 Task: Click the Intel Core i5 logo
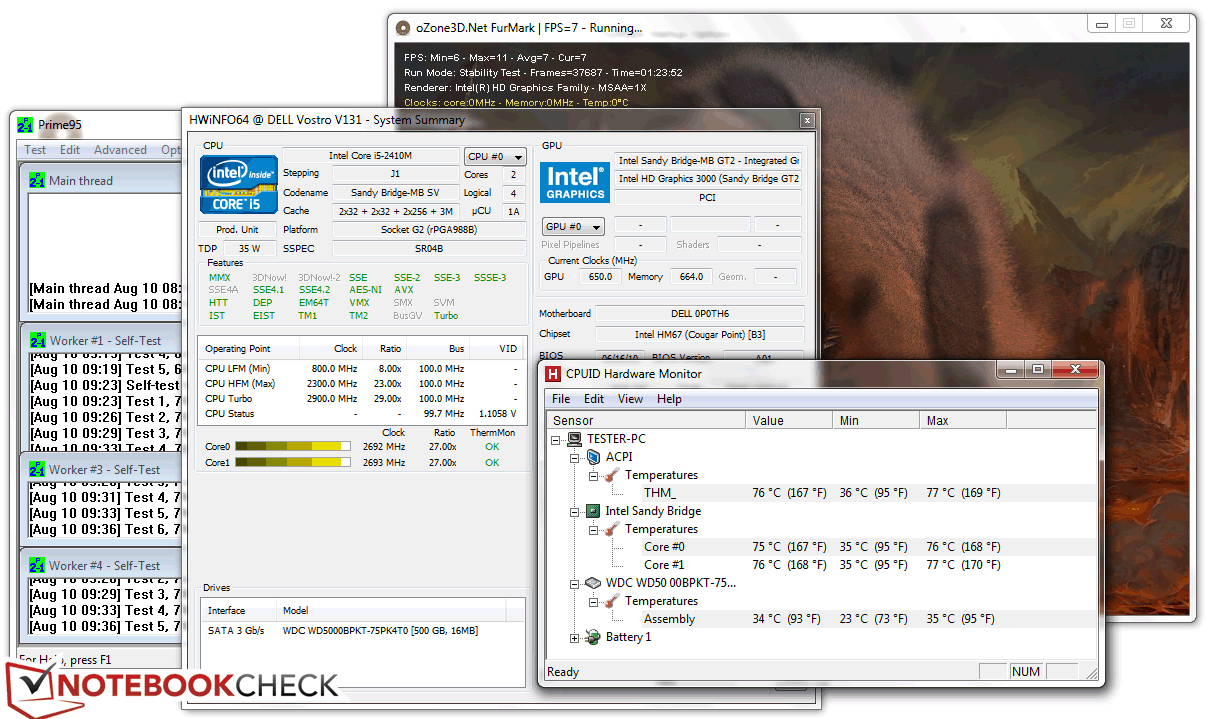(237, 184)
